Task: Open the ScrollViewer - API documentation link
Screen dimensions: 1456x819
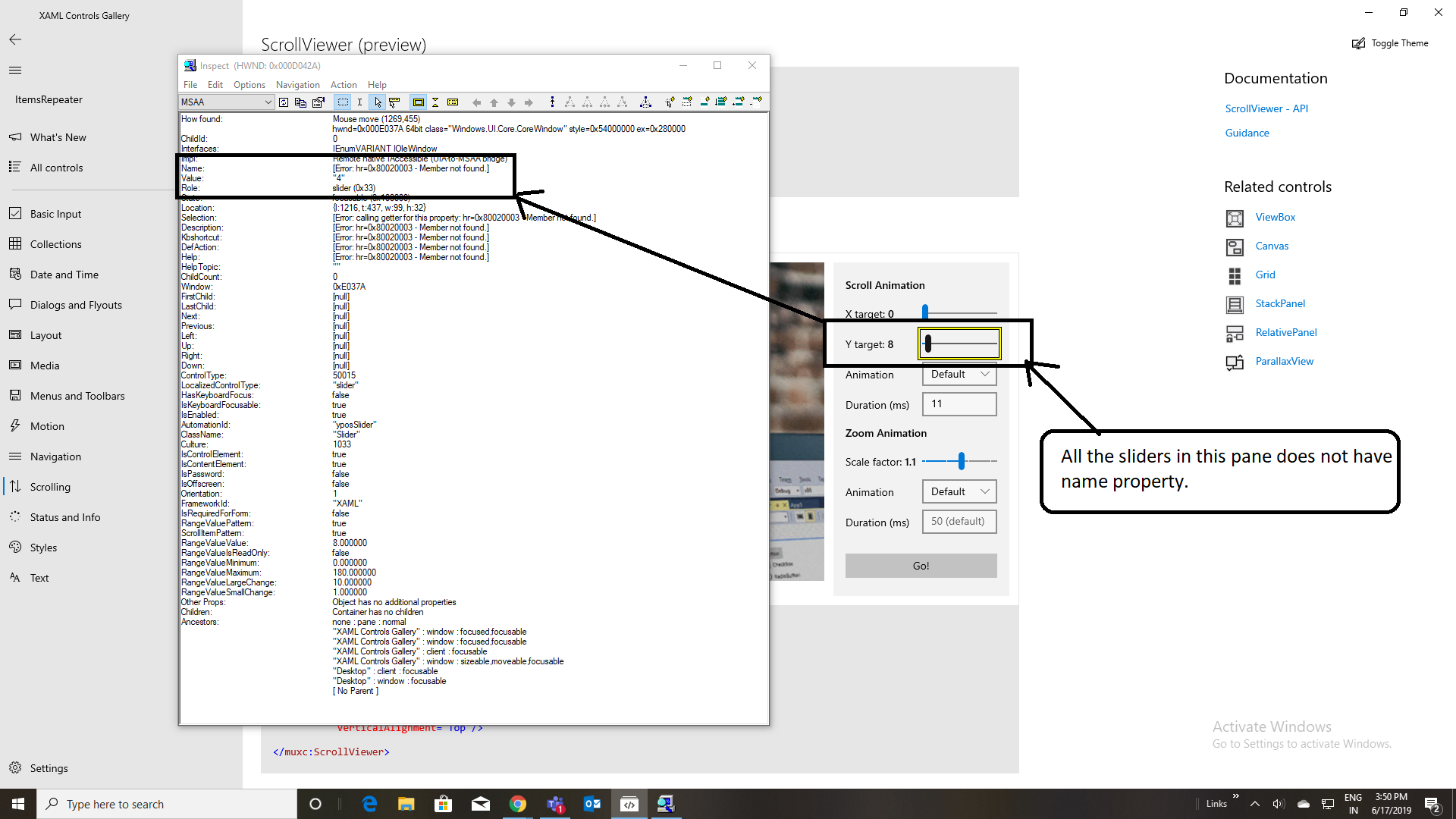Action: point(1266,108)
